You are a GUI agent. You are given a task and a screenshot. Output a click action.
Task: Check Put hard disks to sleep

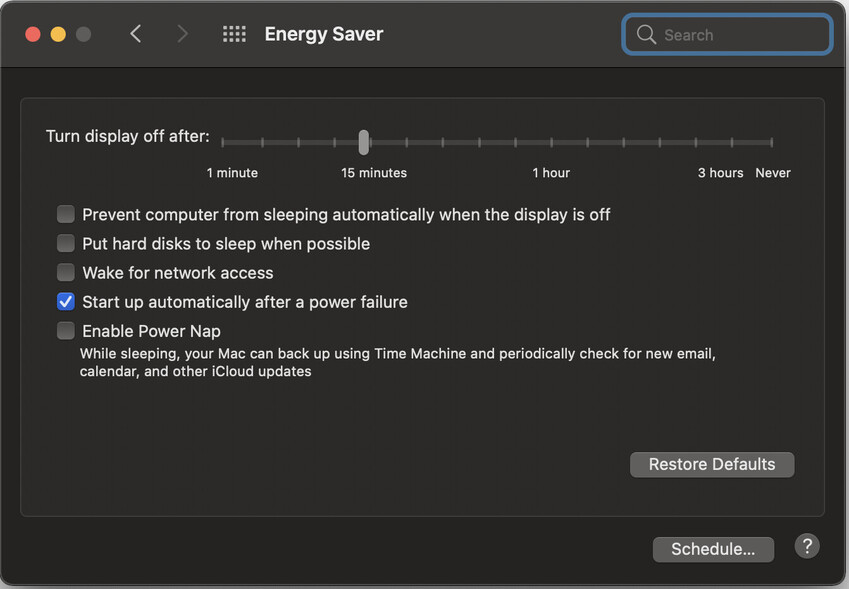[66, 244]
